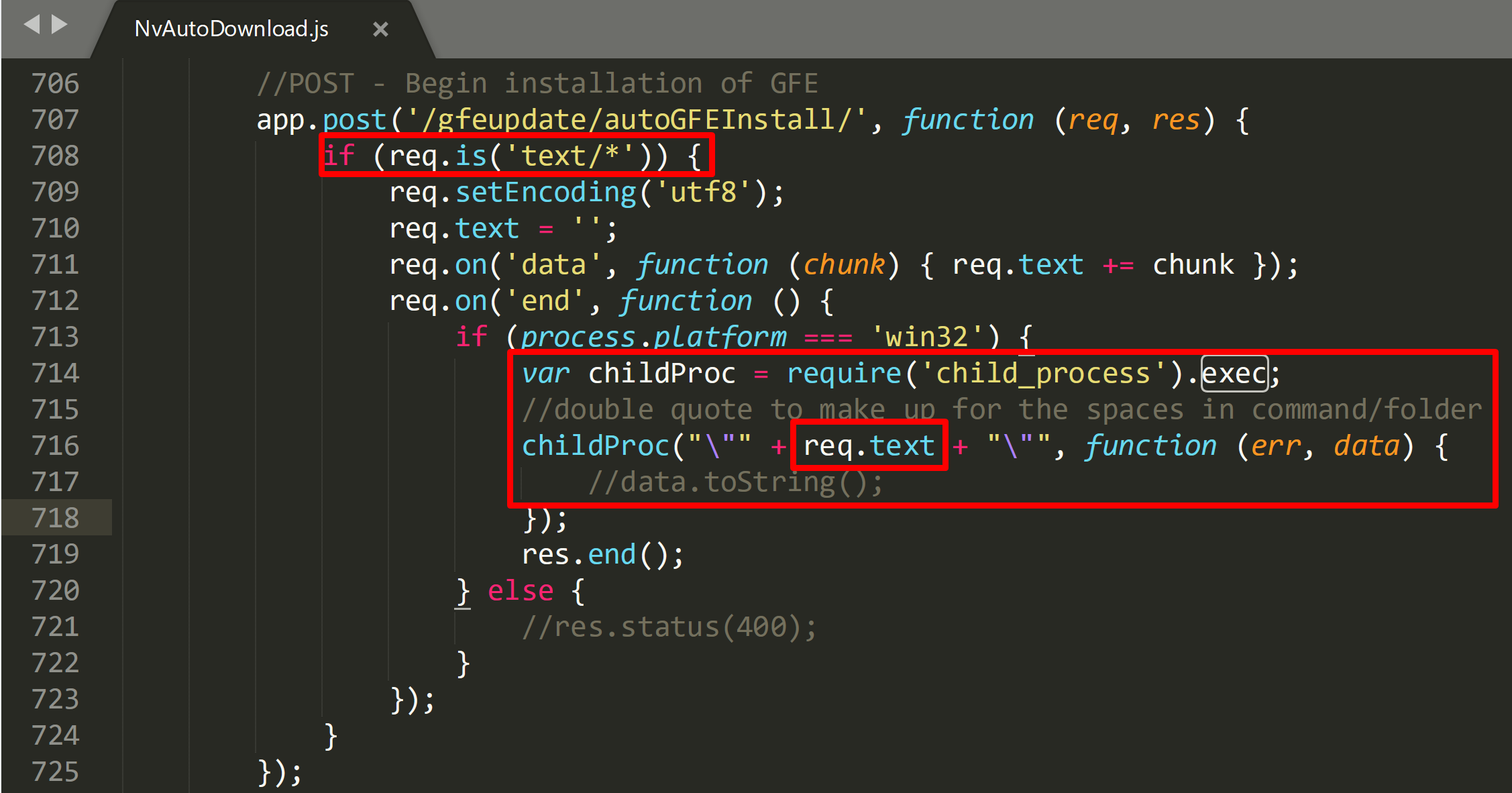Click res.end() call on line 719
The width and height of the screenshot is (1512, 793).
pos(602,555)
